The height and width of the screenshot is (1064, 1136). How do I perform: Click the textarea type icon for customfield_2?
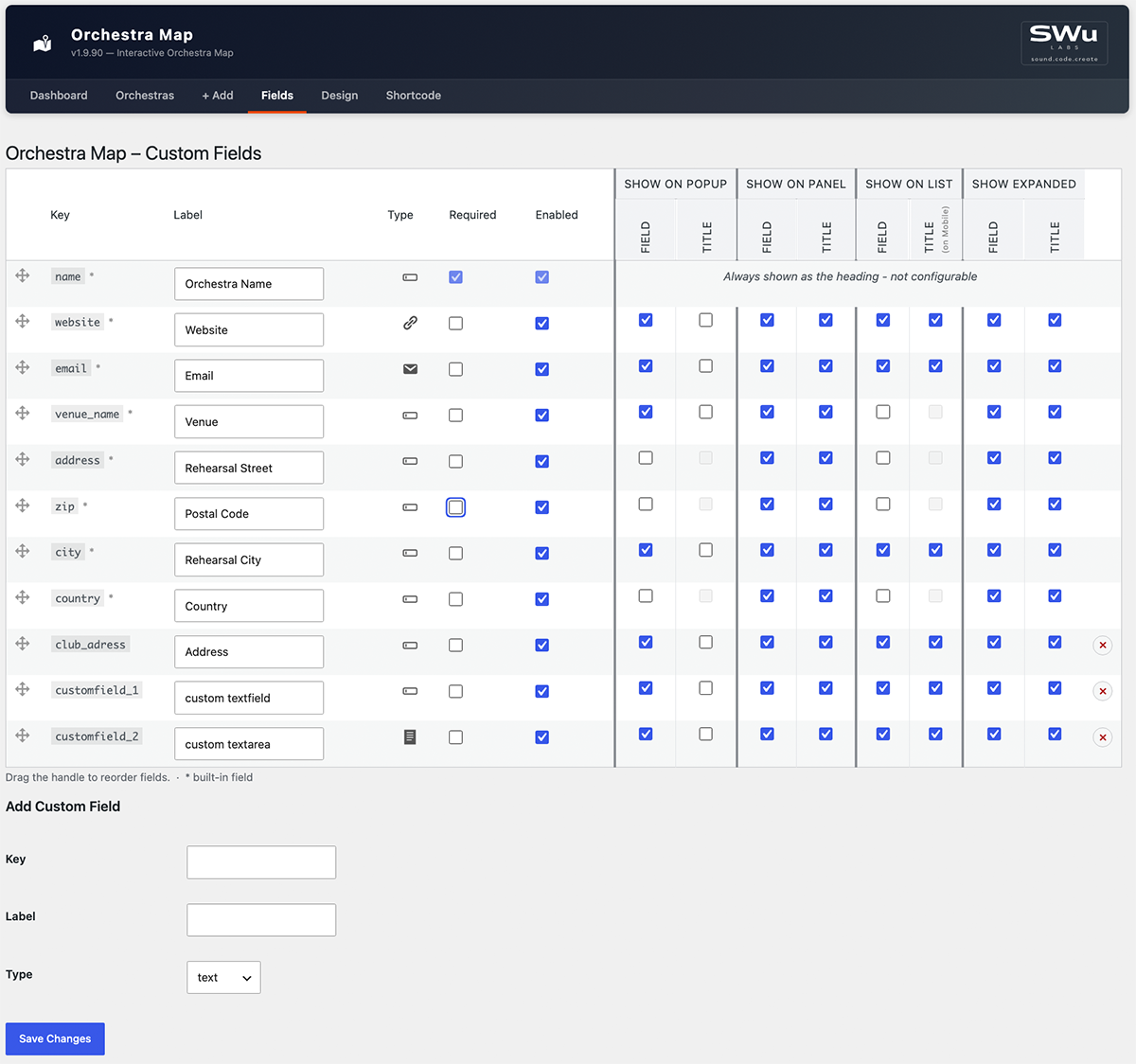(410, 736)
